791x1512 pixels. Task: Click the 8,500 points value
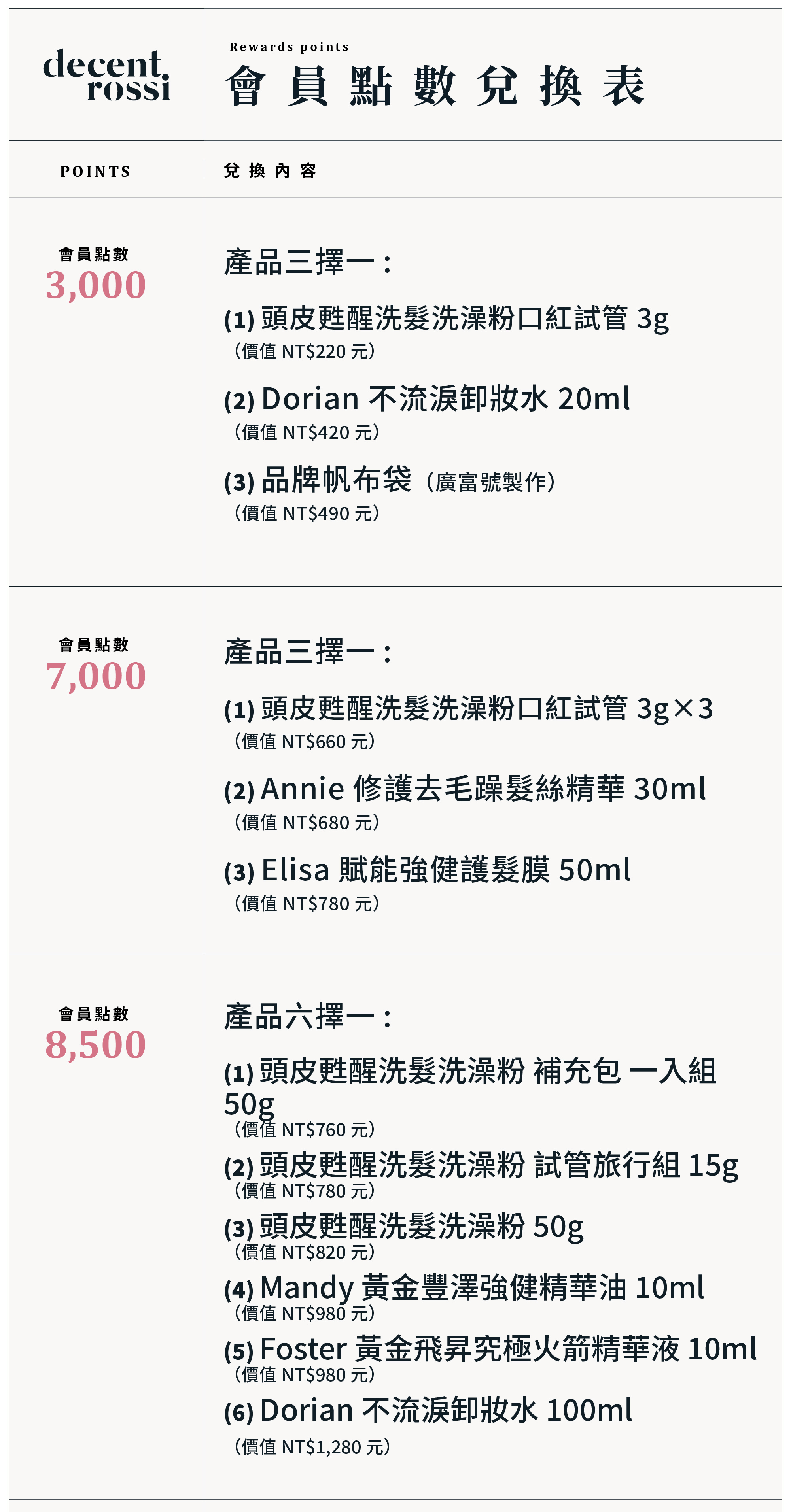[x=96, y=1044]
